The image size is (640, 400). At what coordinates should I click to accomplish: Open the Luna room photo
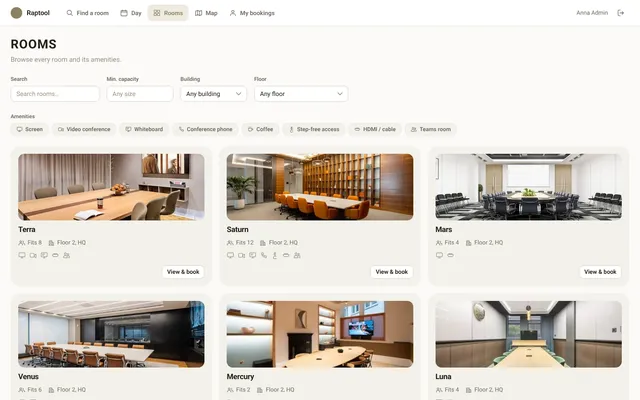tap(529, 334)
